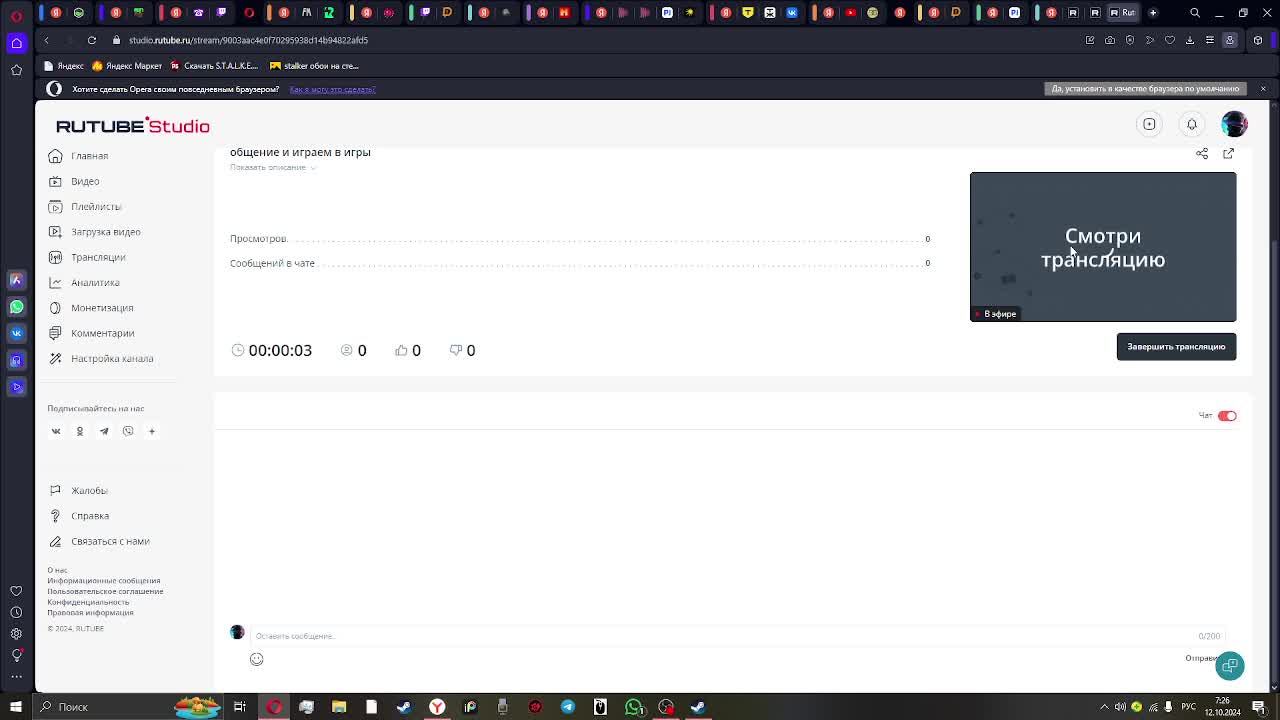The width and height of the screenshot is (1280, 720).
Task: Open Загрузка видео in the sidebar
Action: click(x=105, y=232)
